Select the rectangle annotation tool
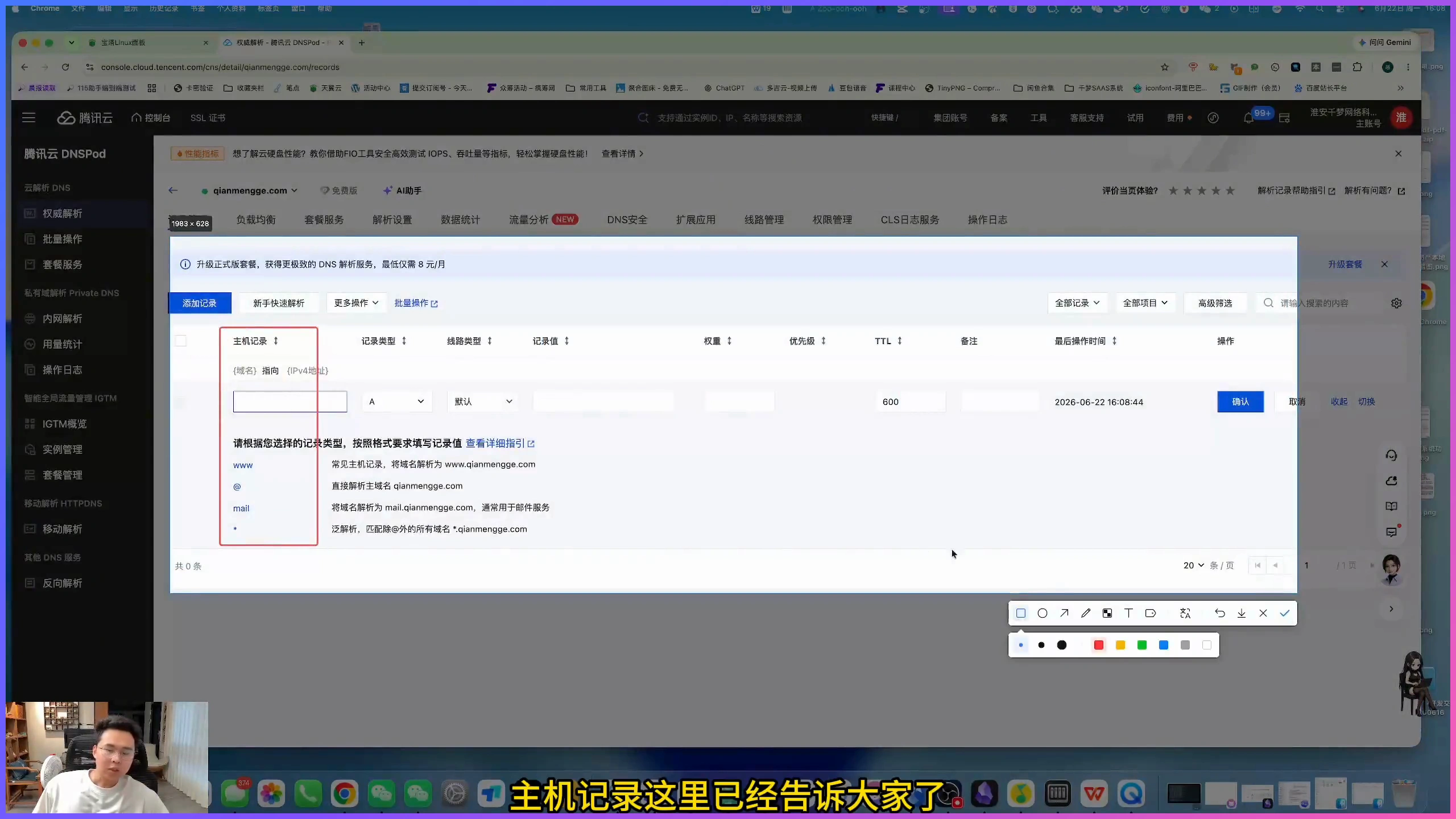Screen dimensions: 1456x819 (x=1021, y=613)
